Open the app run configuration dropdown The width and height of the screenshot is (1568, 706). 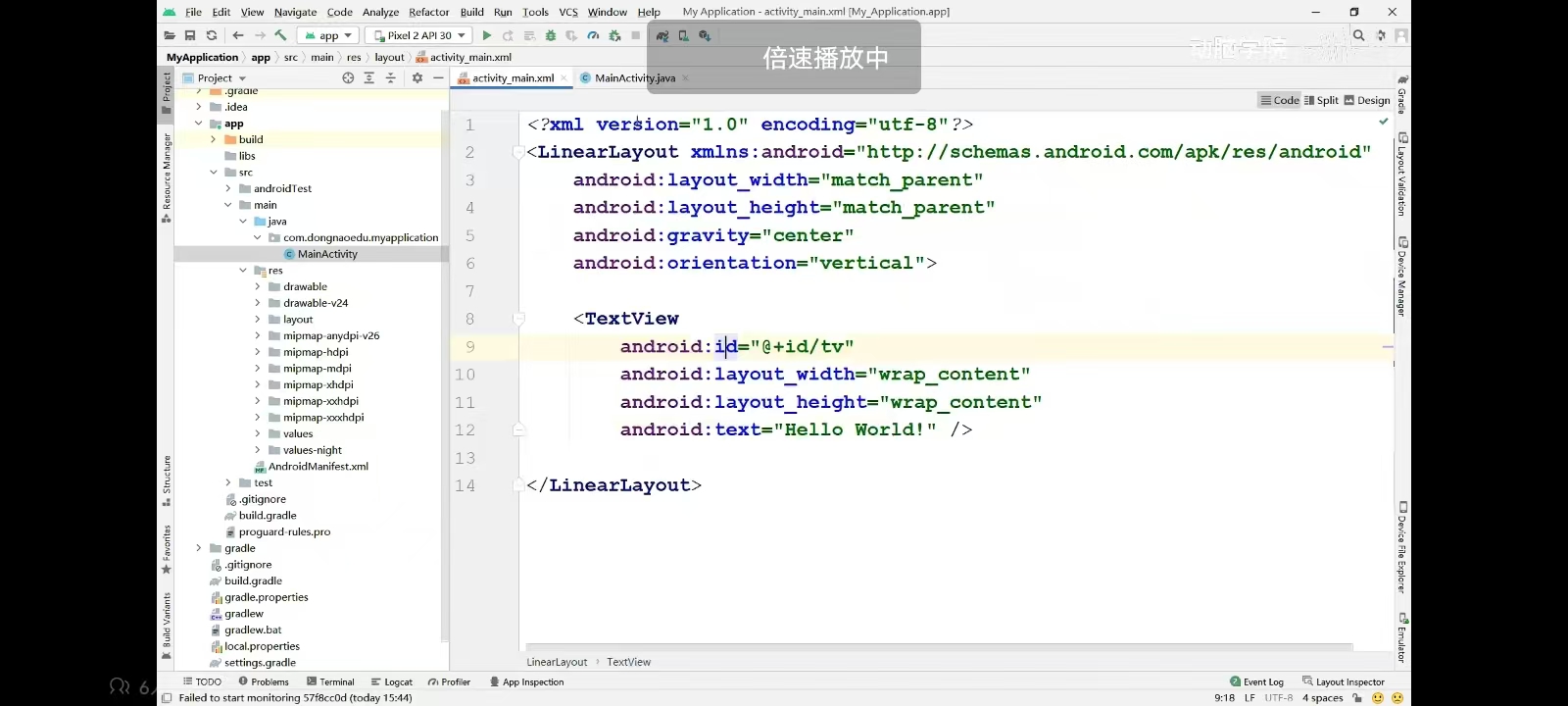point(327,35)
